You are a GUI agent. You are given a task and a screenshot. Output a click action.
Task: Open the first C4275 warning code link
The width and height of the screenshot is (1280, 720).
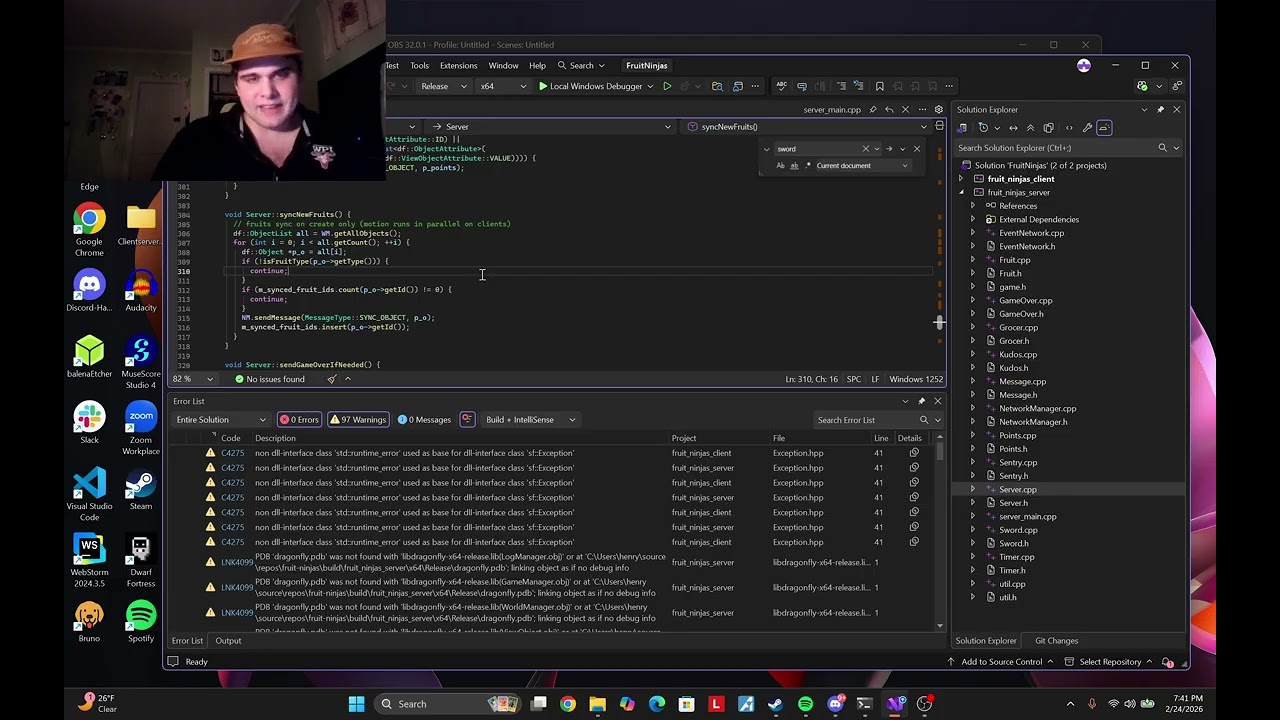pos(232,453)
